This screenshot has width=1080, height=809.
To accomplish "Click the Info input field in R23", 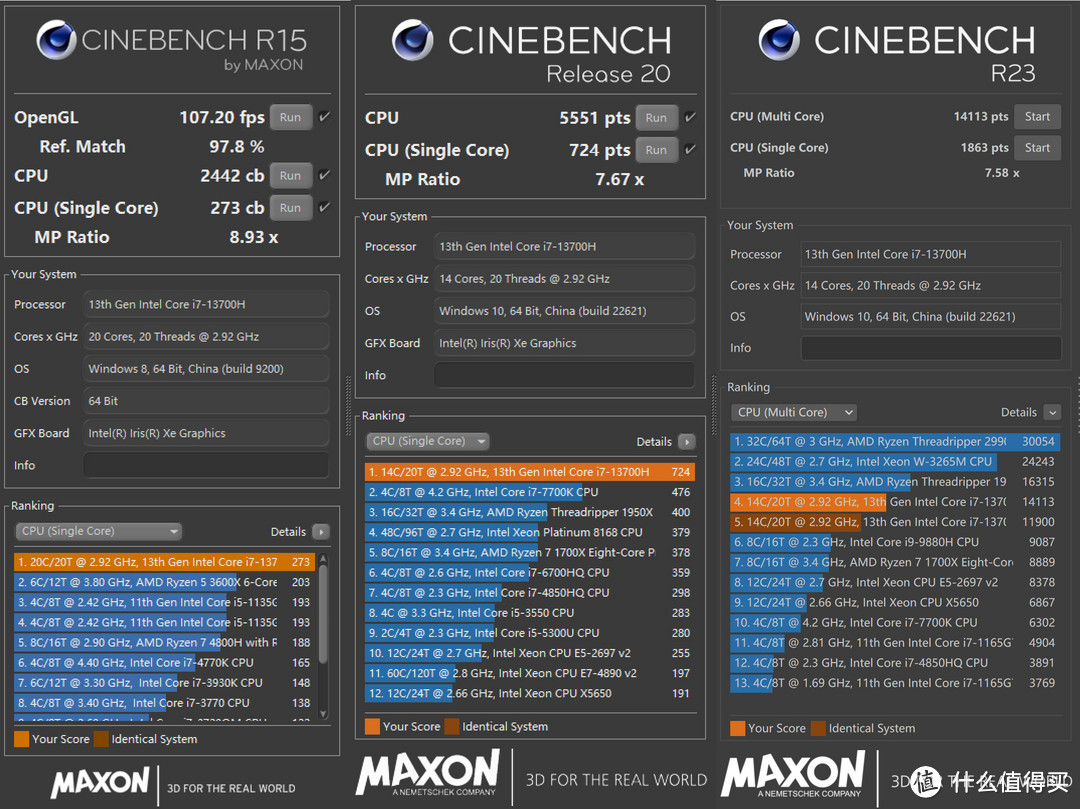I will tap(930, 348).
